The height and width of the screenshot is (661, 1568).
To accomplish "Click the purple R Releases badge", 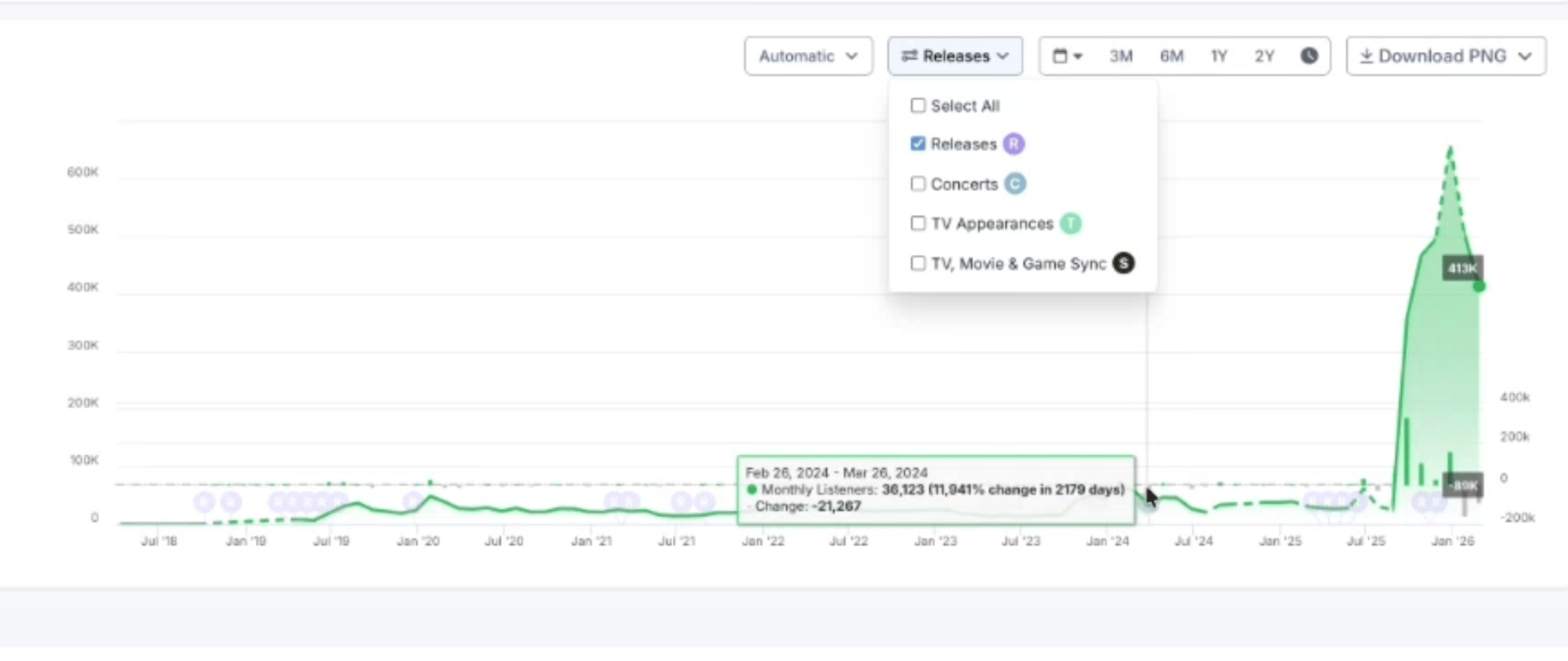I will coord(1014,144).
